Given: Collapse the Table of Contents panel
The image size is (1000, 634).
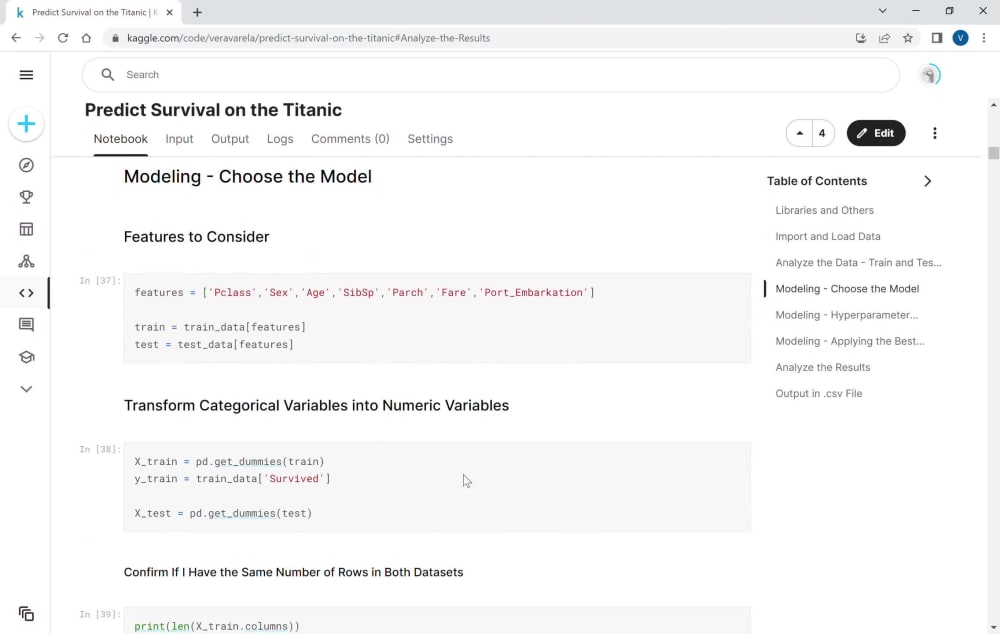Looking at the screenshot, I should coord(927,181).
